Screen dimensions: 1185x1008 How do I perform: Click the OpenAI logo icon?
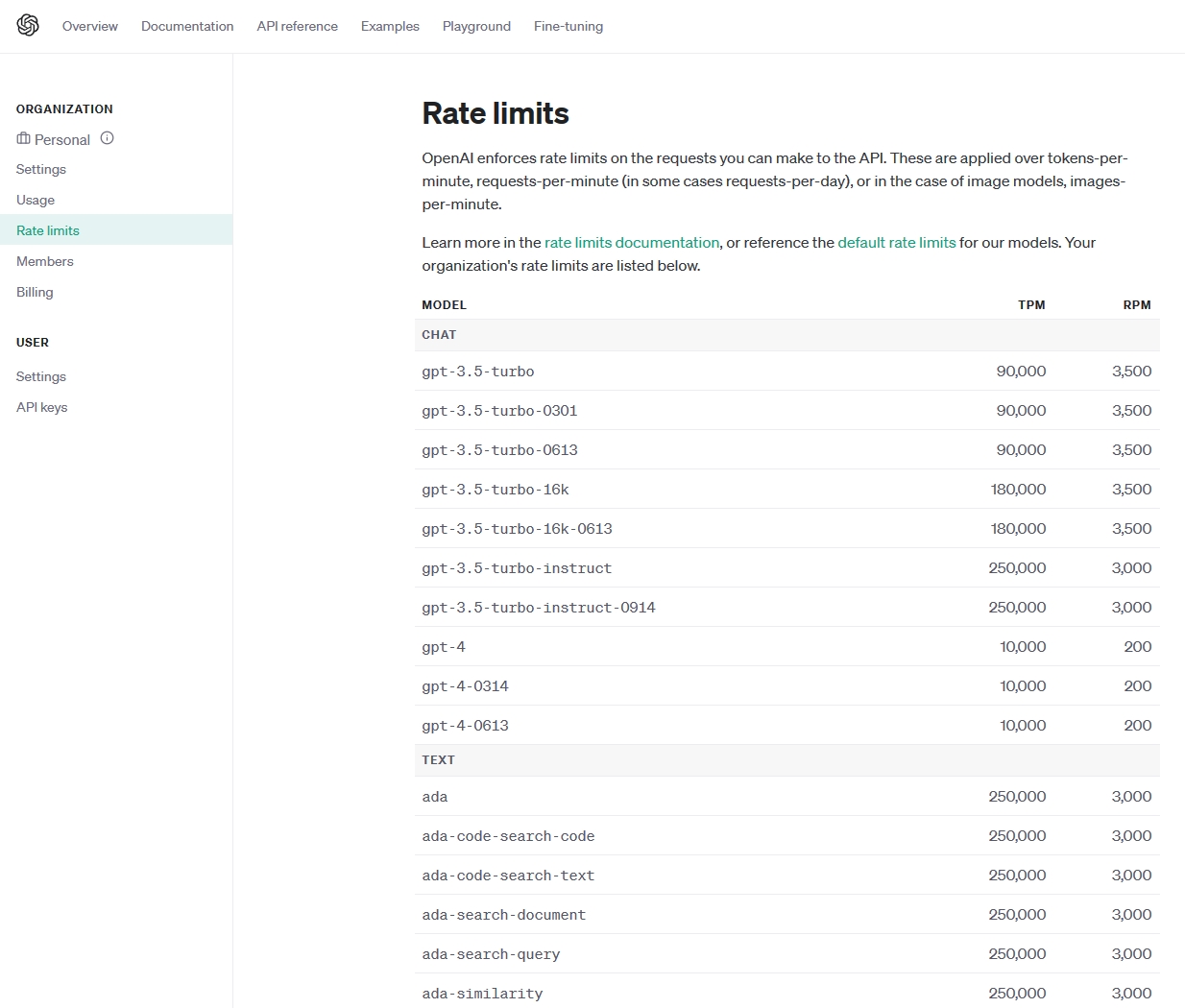[28, 26]
